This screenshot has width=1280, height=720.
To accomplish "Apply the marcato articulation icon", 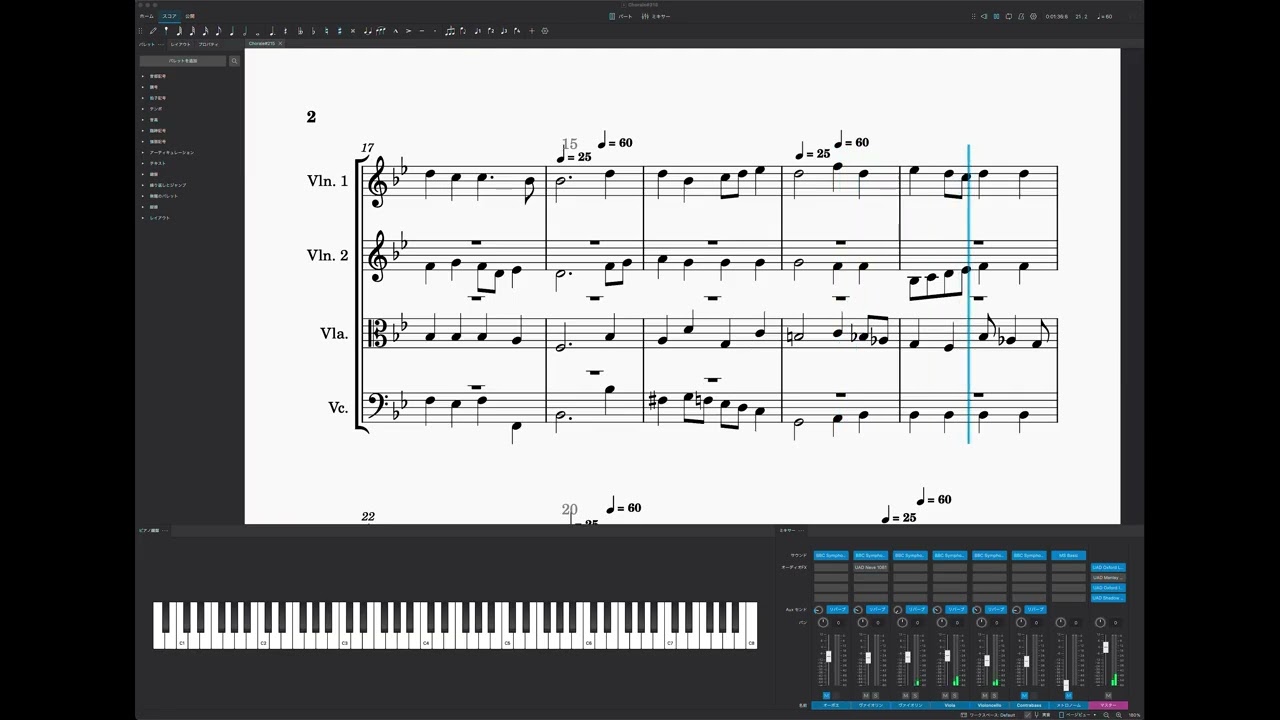I will pyautogui.click(x=395, y=31).
